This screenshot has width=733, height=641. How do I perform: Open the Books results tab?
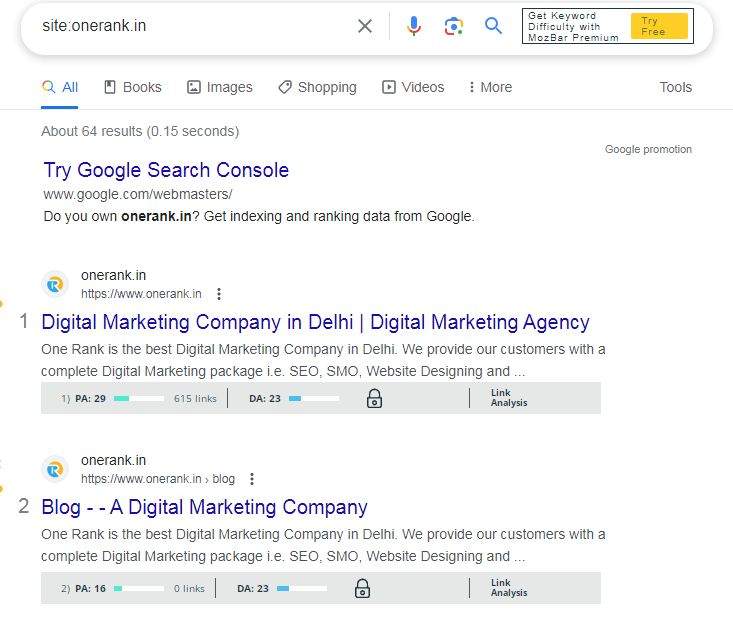133,87
